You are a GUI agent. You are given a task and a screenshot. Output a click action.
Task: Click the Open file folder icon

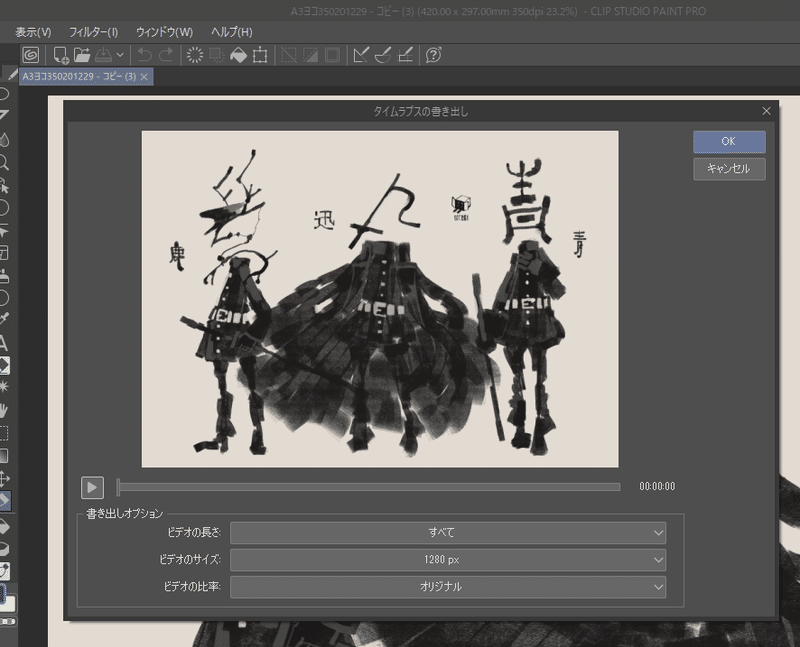click(82, 55)
